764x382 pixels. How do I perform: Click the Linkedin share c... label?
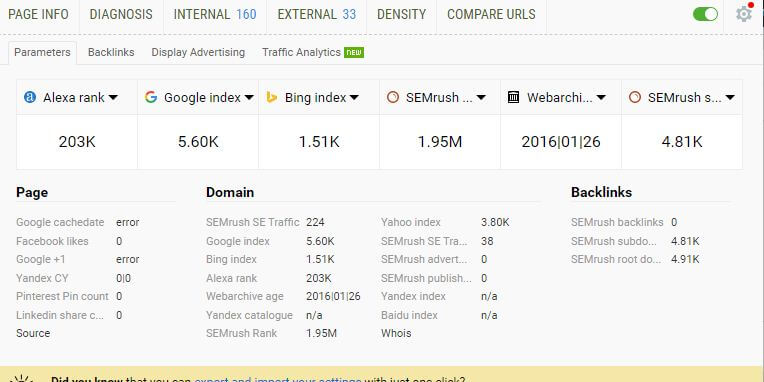(x=60, y=315)
